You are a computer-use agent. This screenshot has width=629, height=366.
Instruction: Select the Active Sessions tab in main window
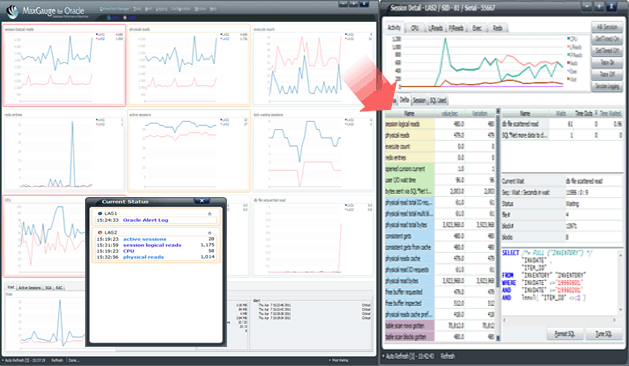30,288
